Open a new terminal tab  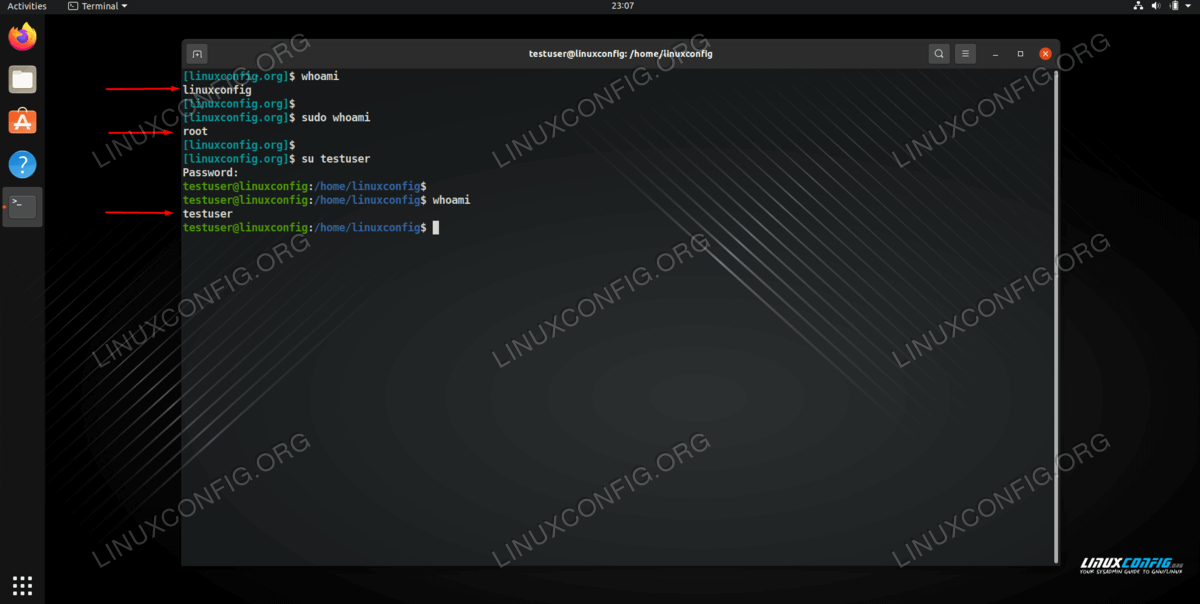pos(197,53)
